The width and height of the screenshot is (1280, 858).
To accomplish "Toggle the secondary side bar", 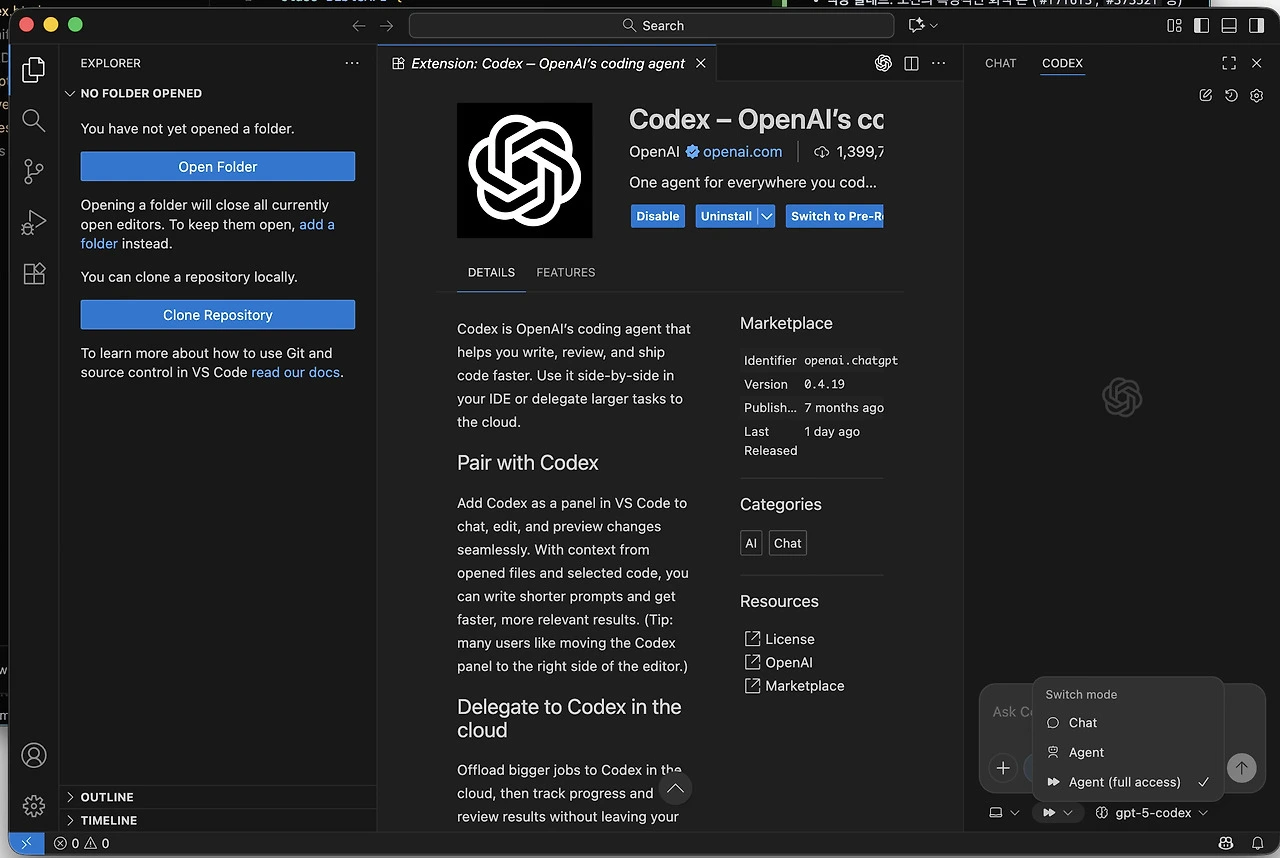I will tap(1256, 25).
